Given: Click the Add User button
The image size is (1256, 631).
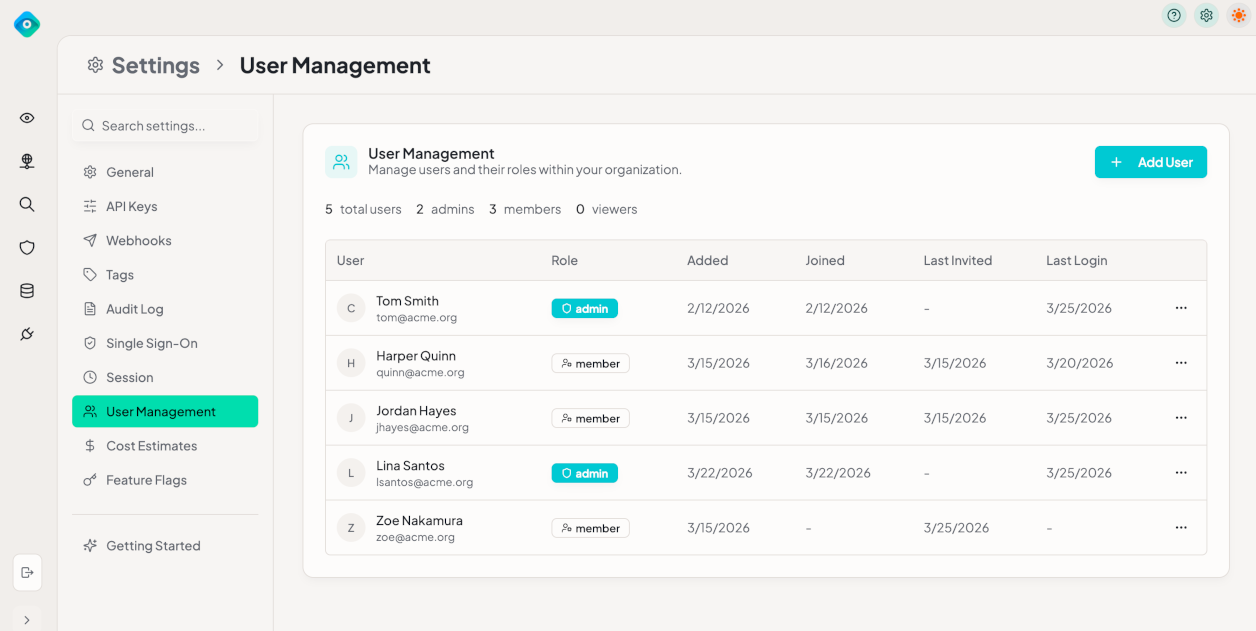Looking at the screenshot, I should coord(1150,162).
